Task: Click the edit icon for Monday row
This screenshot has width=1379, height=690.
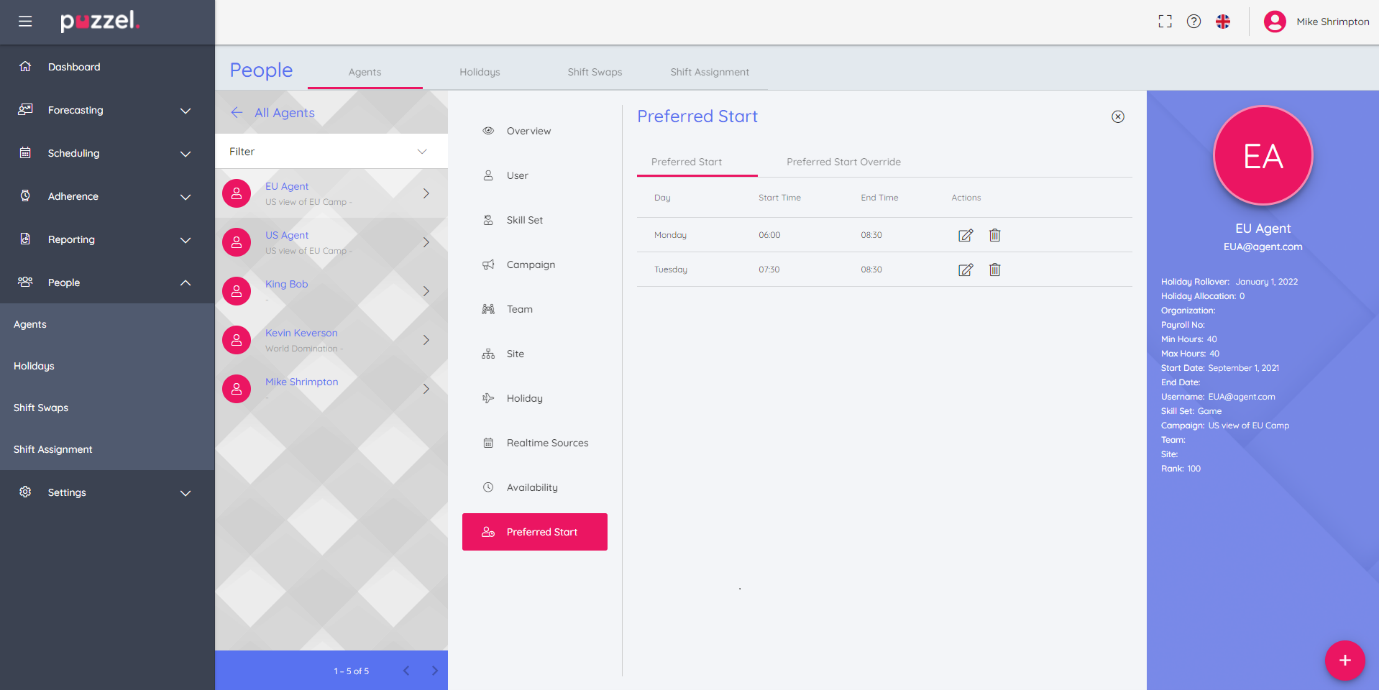Action: (965, 235)
